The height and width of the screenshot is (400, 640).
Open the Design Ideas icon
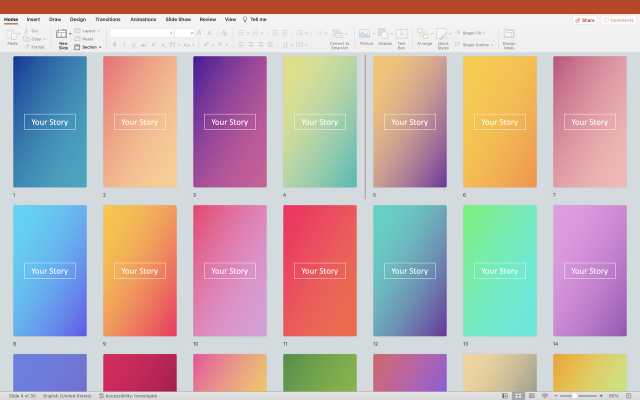[x=509, y=34]
